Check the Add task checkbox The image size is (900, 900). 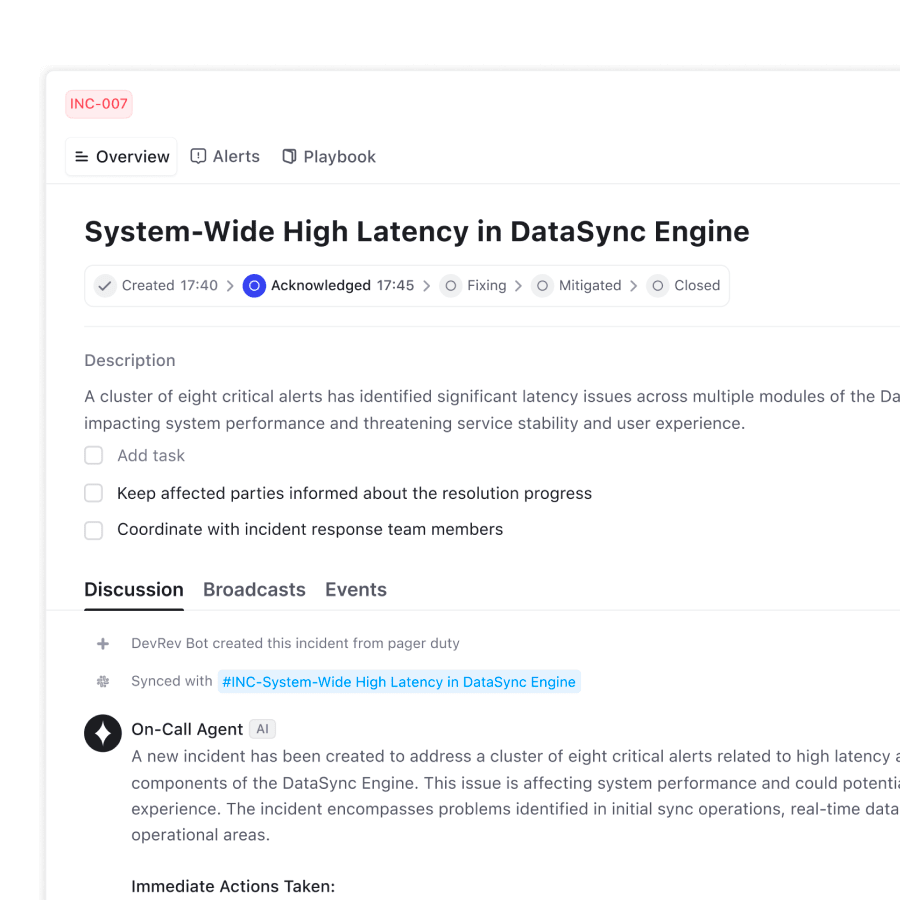[93, 455]
